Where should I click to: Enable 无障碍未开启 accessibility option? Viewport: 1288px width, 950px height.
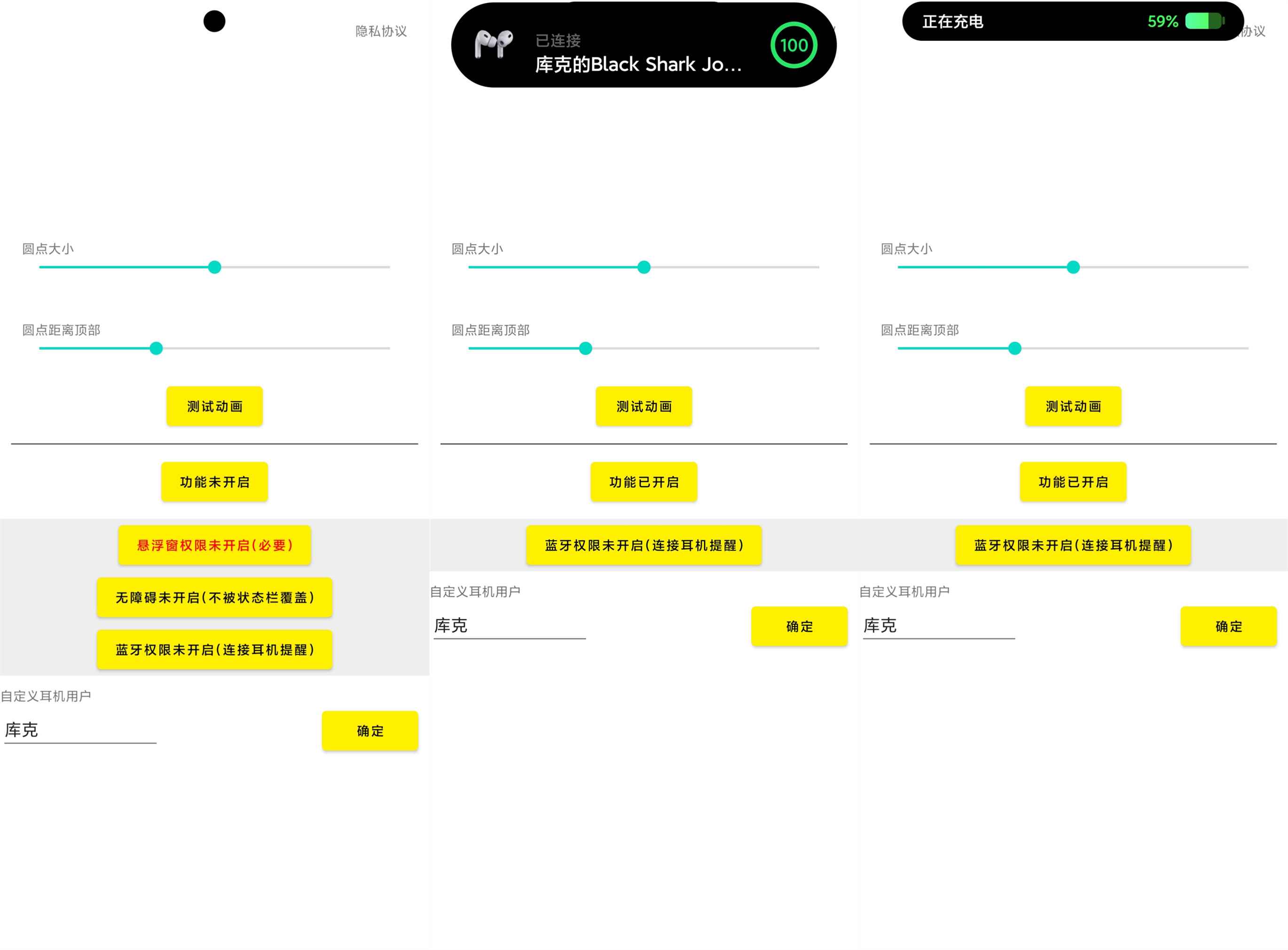point(214,597)
